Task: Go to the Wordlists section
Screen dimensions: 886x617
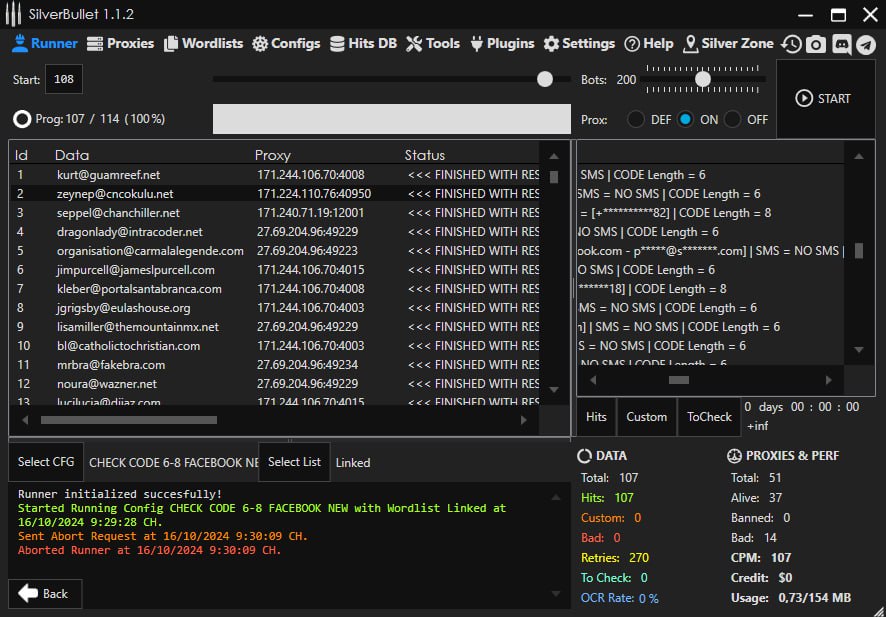Action: pyautogui.click(x=204, y=44)
